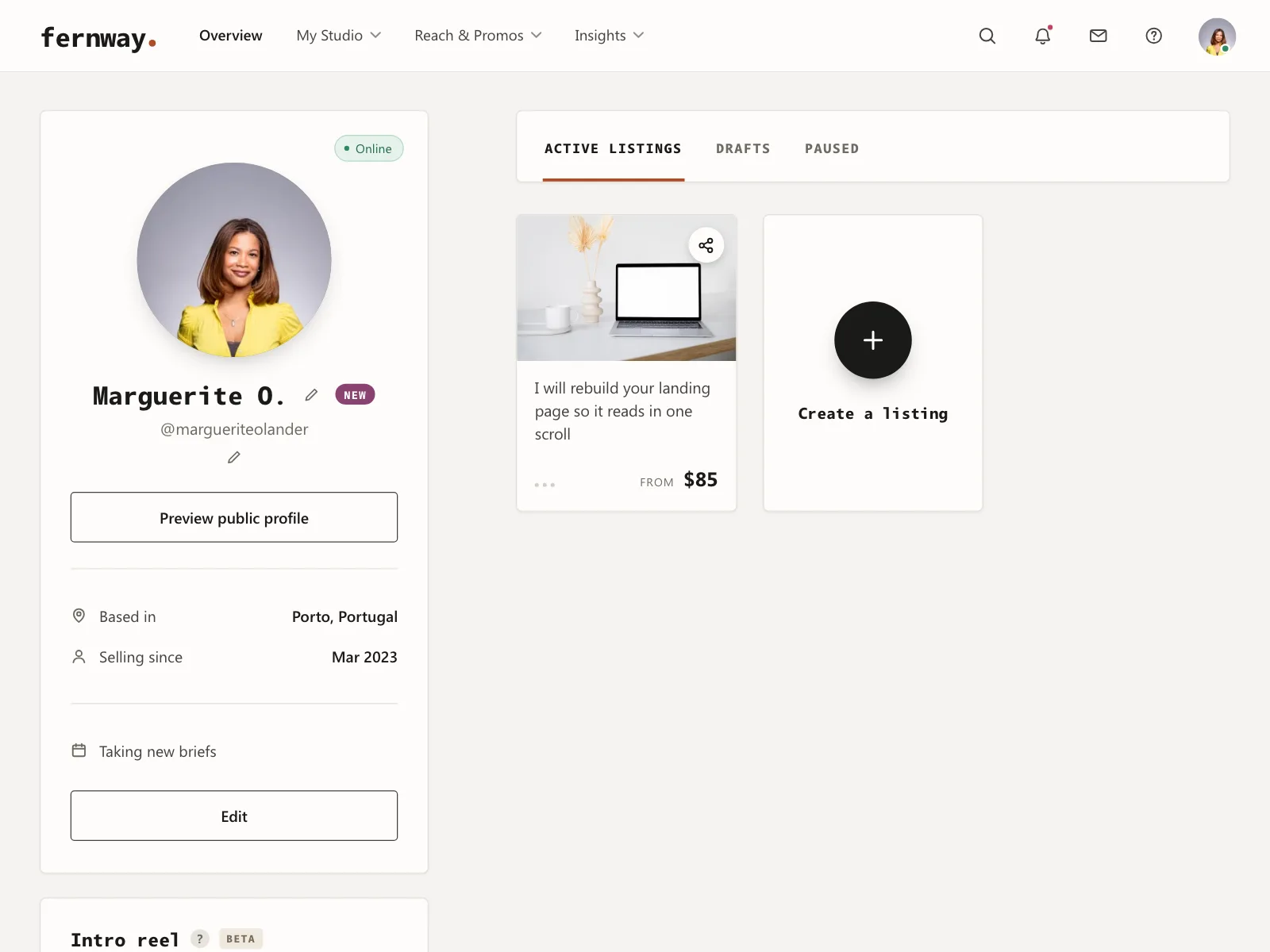Edit username pencil below @margueriteolander
This screenshot has height=952, width=1270.
pyautogui.click(x=234, y=458)
